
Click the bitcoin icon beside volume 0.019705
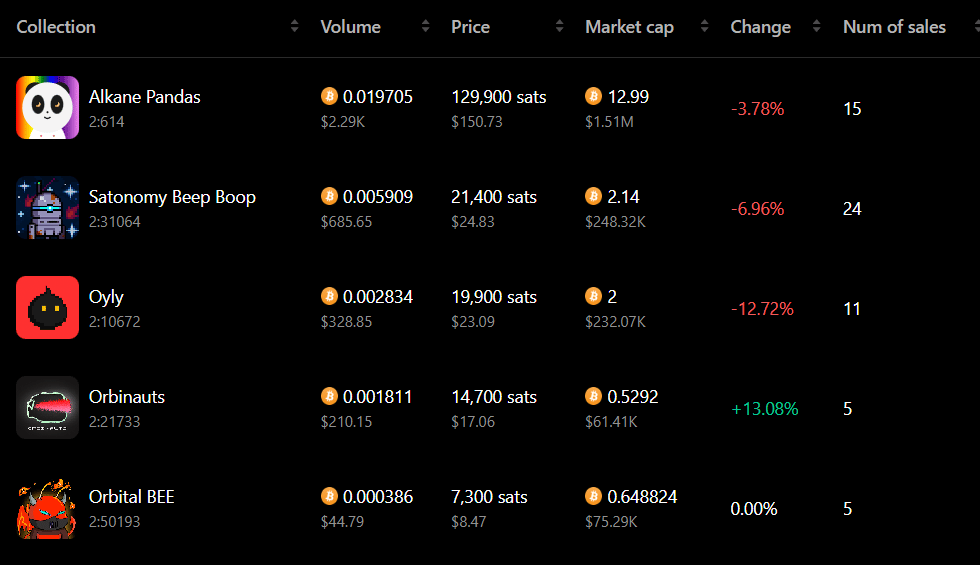coord(329,96)
